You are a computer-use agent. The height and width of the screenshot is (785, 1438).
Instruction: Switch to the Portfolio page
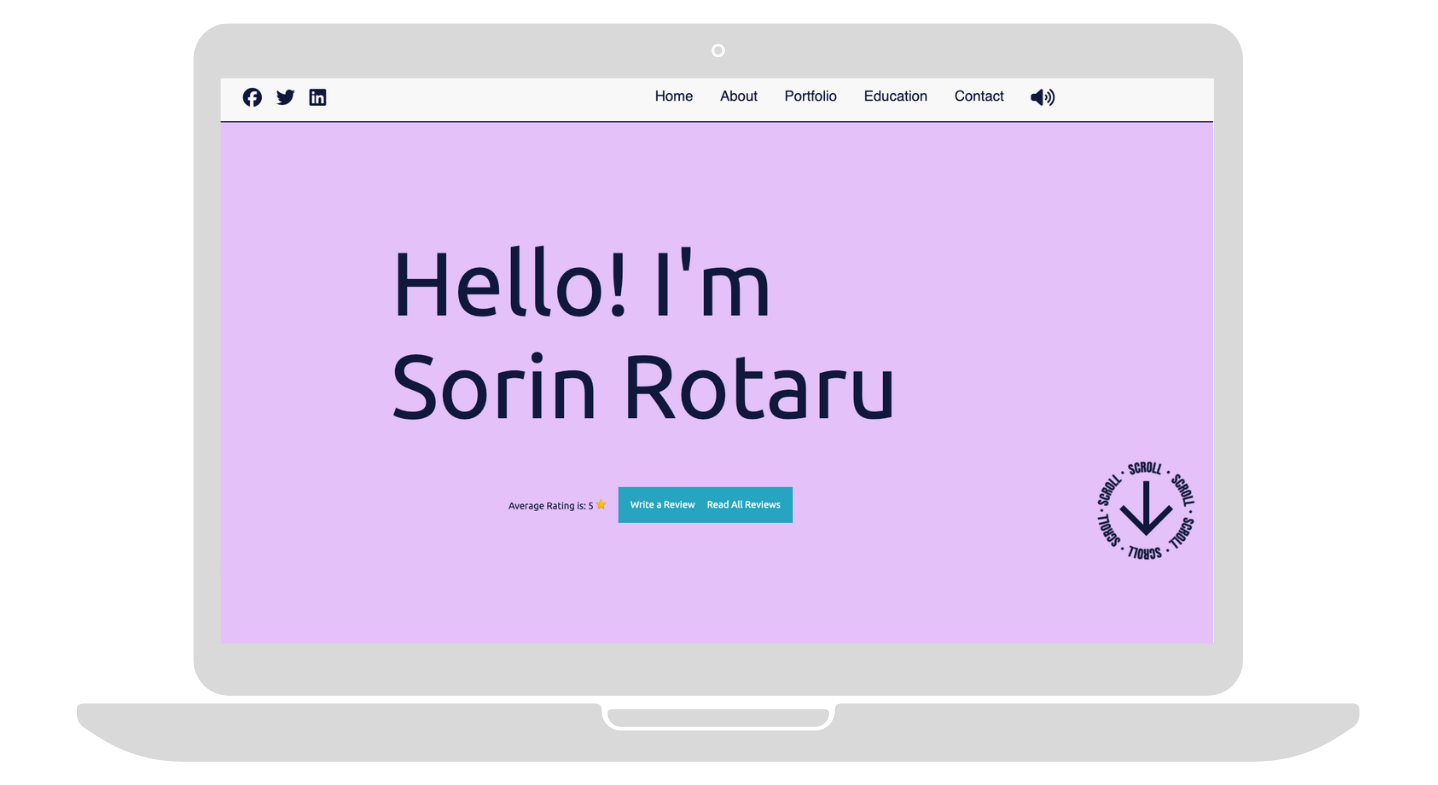pyautogui.click(x=809, y=96)
